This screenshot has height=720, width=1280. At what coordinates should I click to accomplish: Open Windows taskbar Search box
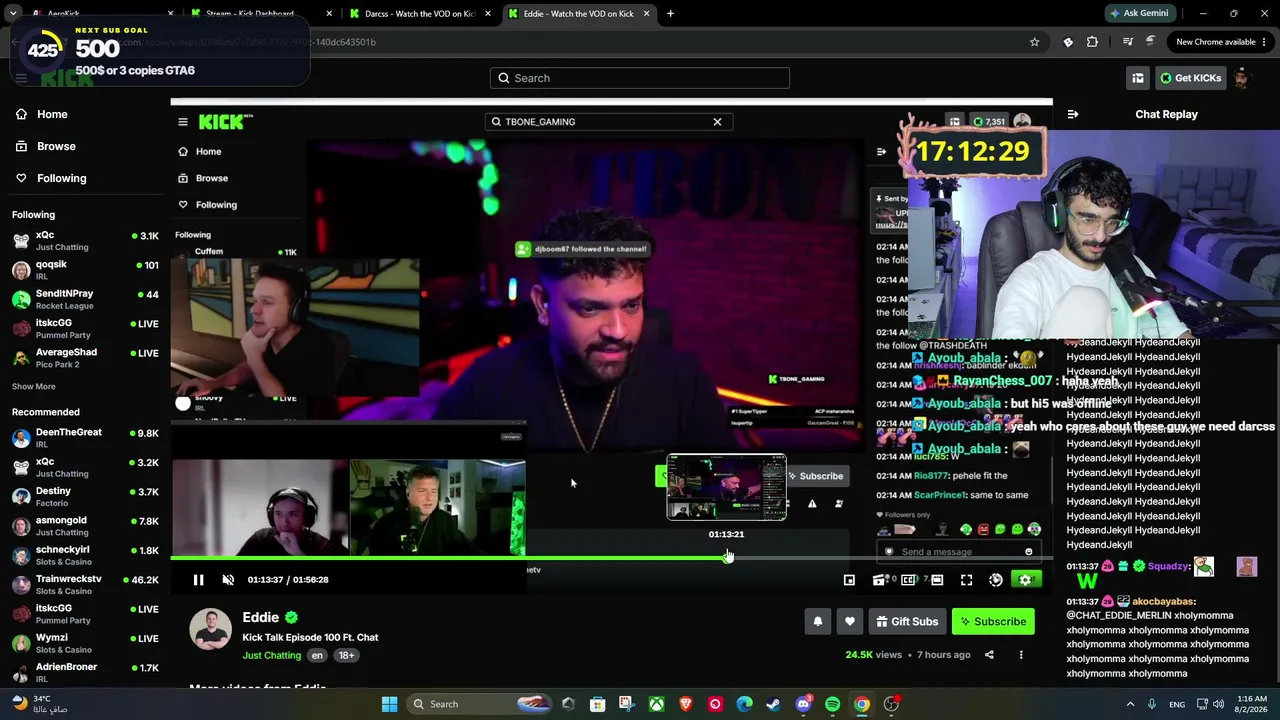click(480, 704)
